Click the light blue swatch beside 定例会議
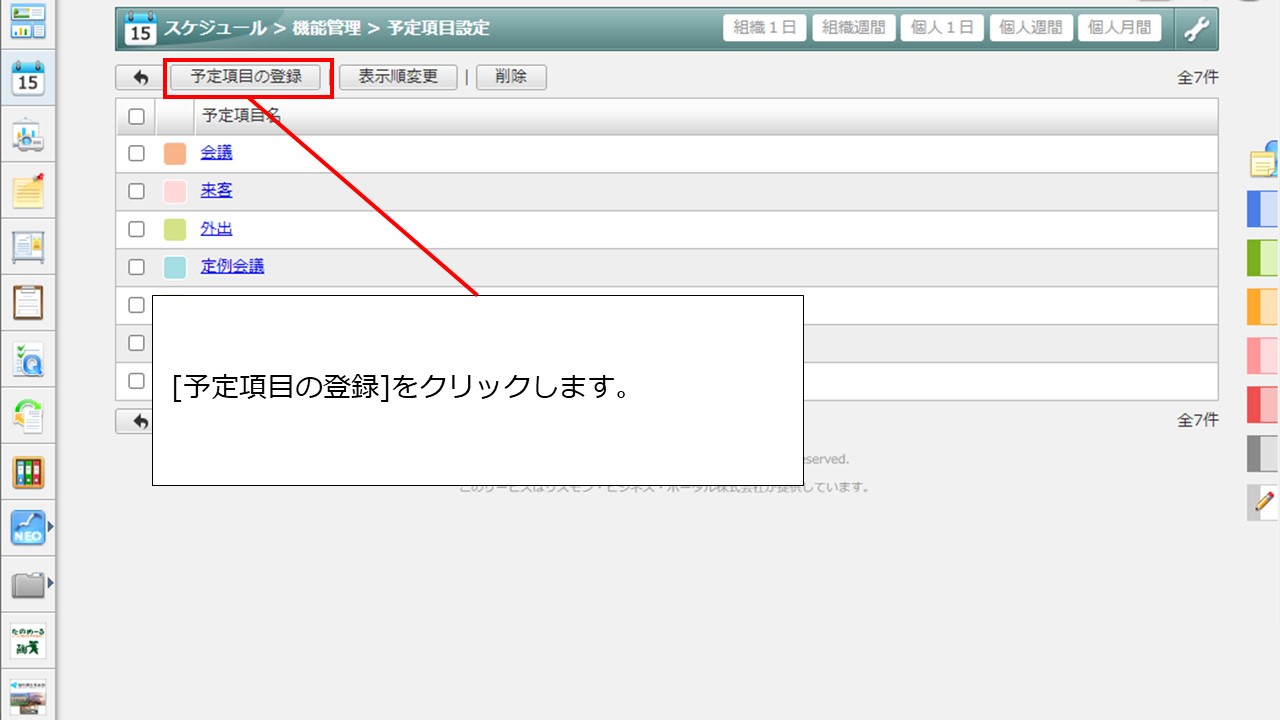Screen dimensions: 1280x720 coord(175,267)
